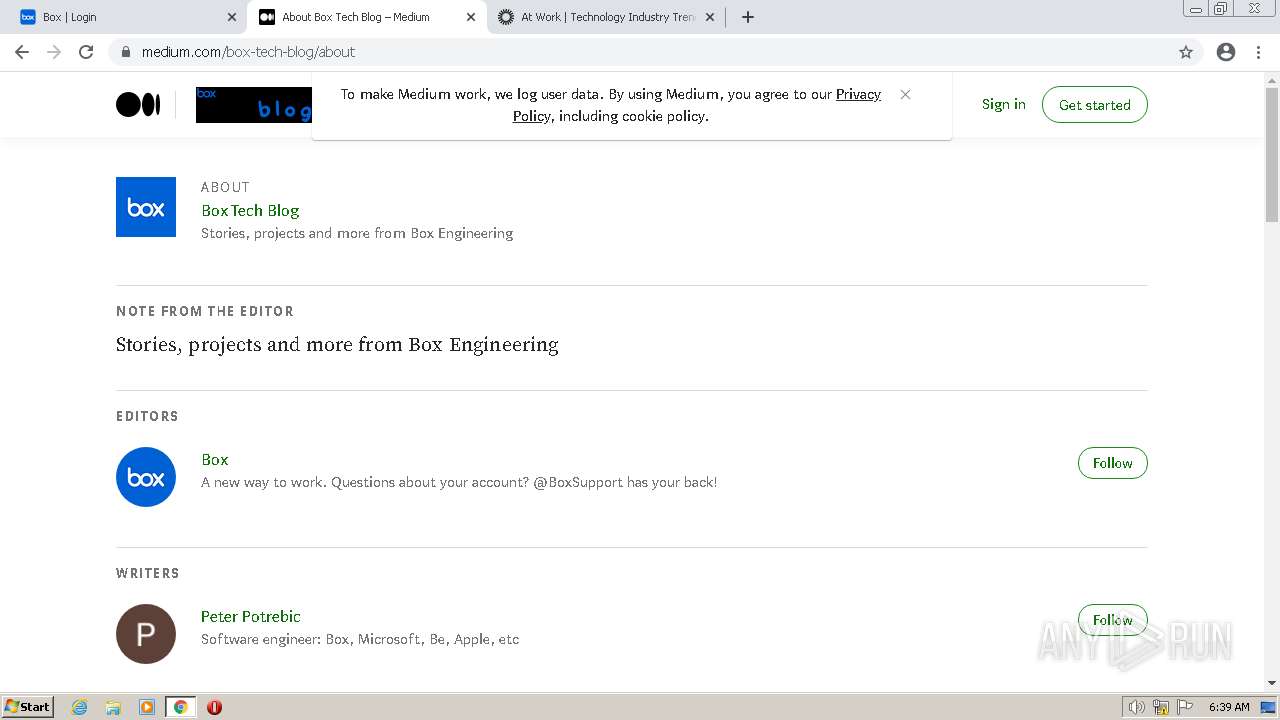1280x720 pixels.
Task: Focus the address bar URL
Action: (x=248, y=52)
